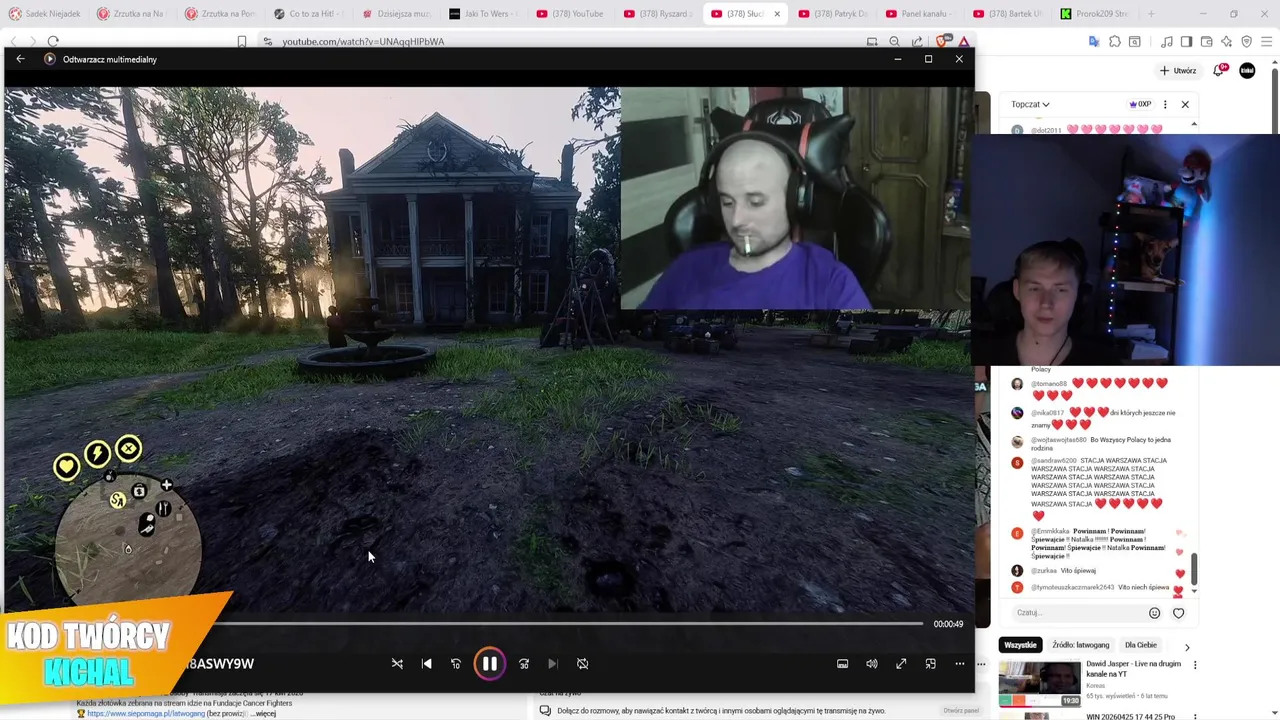Open the browser extensions puzzle icon
Viewport: 1280px width, 720px height.
point(1114,42)
